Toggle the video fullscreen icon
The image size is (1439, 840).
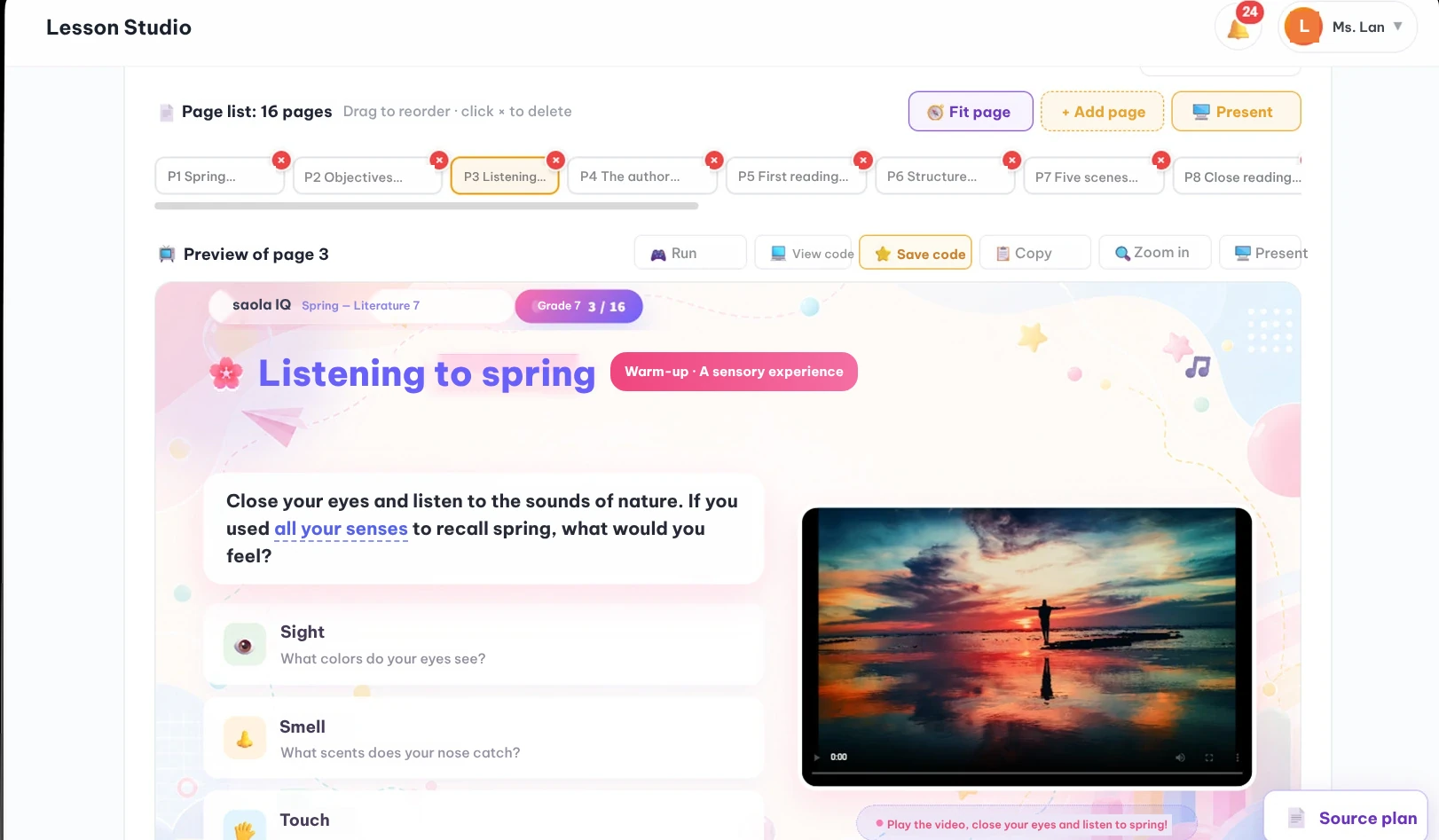(x=1208, y=758)
